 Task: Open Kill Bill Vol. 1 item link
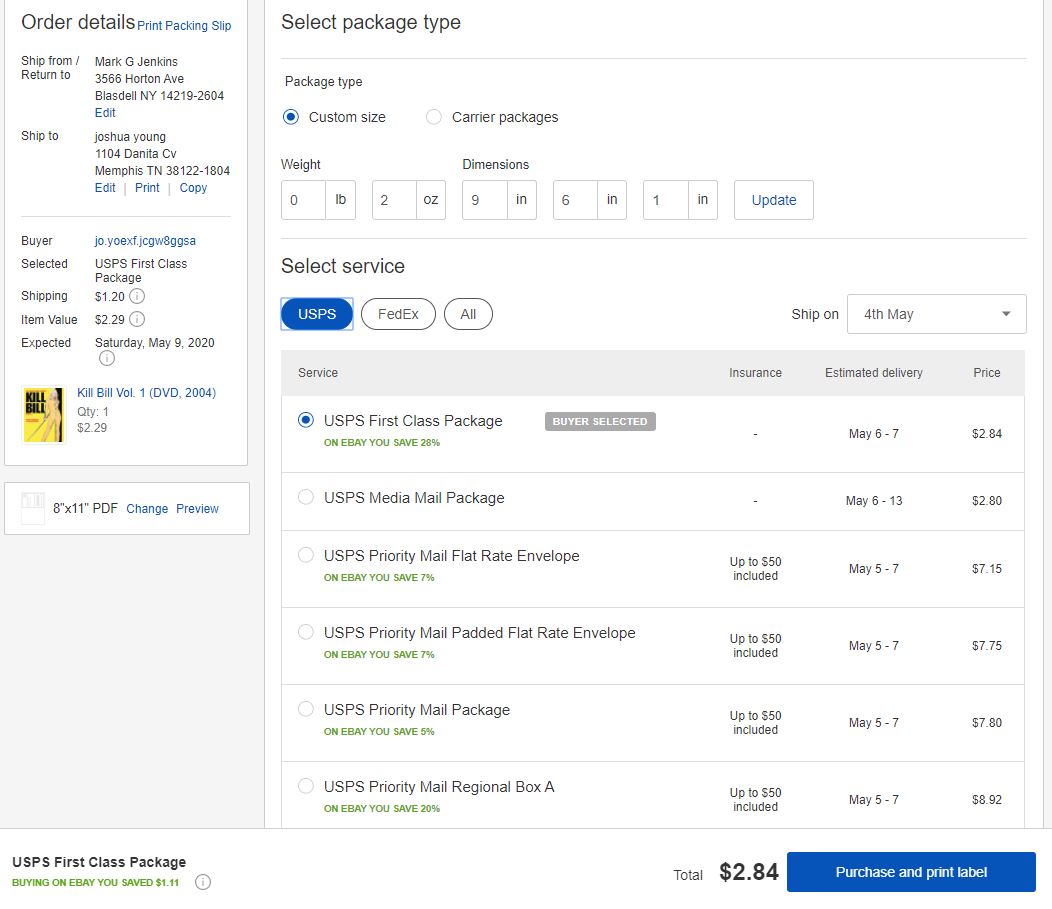pos(146,392)
